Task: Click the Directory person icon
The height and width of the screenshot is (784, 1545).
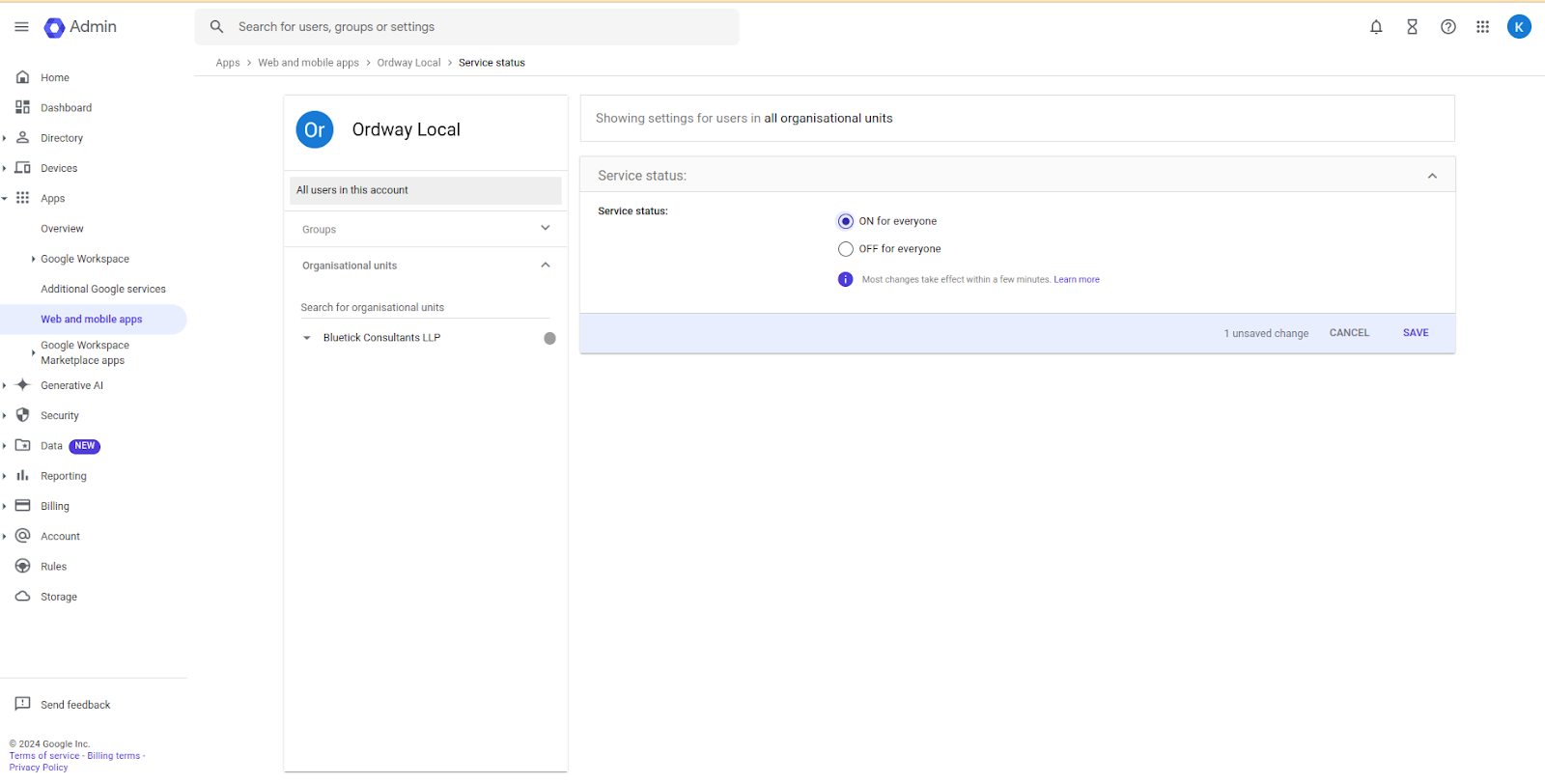Action: pyautogui.click(x=22, y=137)
